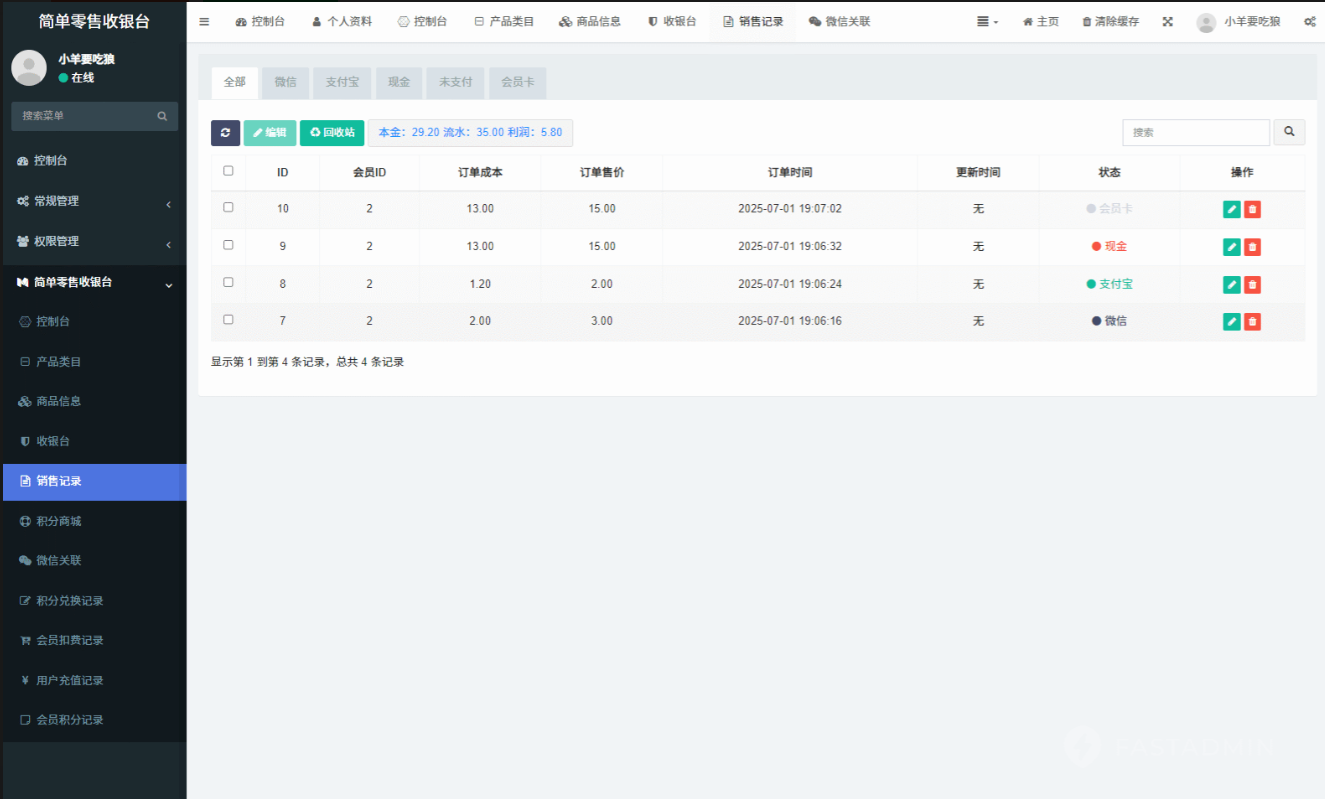Click the red delete icon for order 7

coord(1252,321)
